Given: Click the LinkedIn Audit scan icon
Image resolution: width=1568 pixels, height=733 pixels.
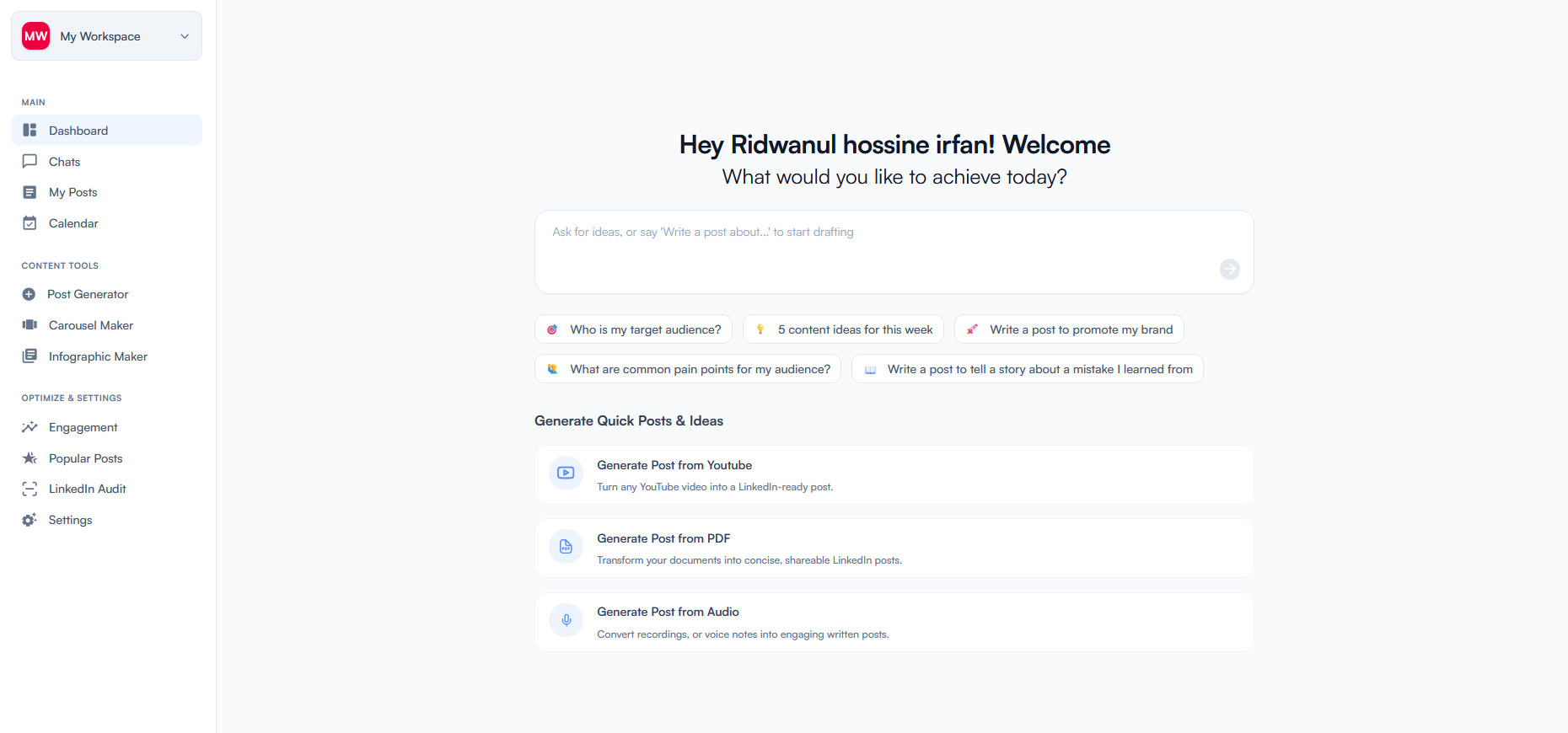Looking at the screenshot, I should 30,489.
